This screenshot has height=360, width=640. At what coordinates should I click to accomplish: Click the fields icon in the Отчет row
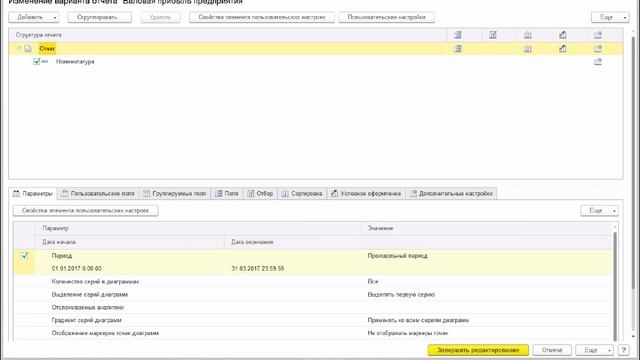pos(458,49)
